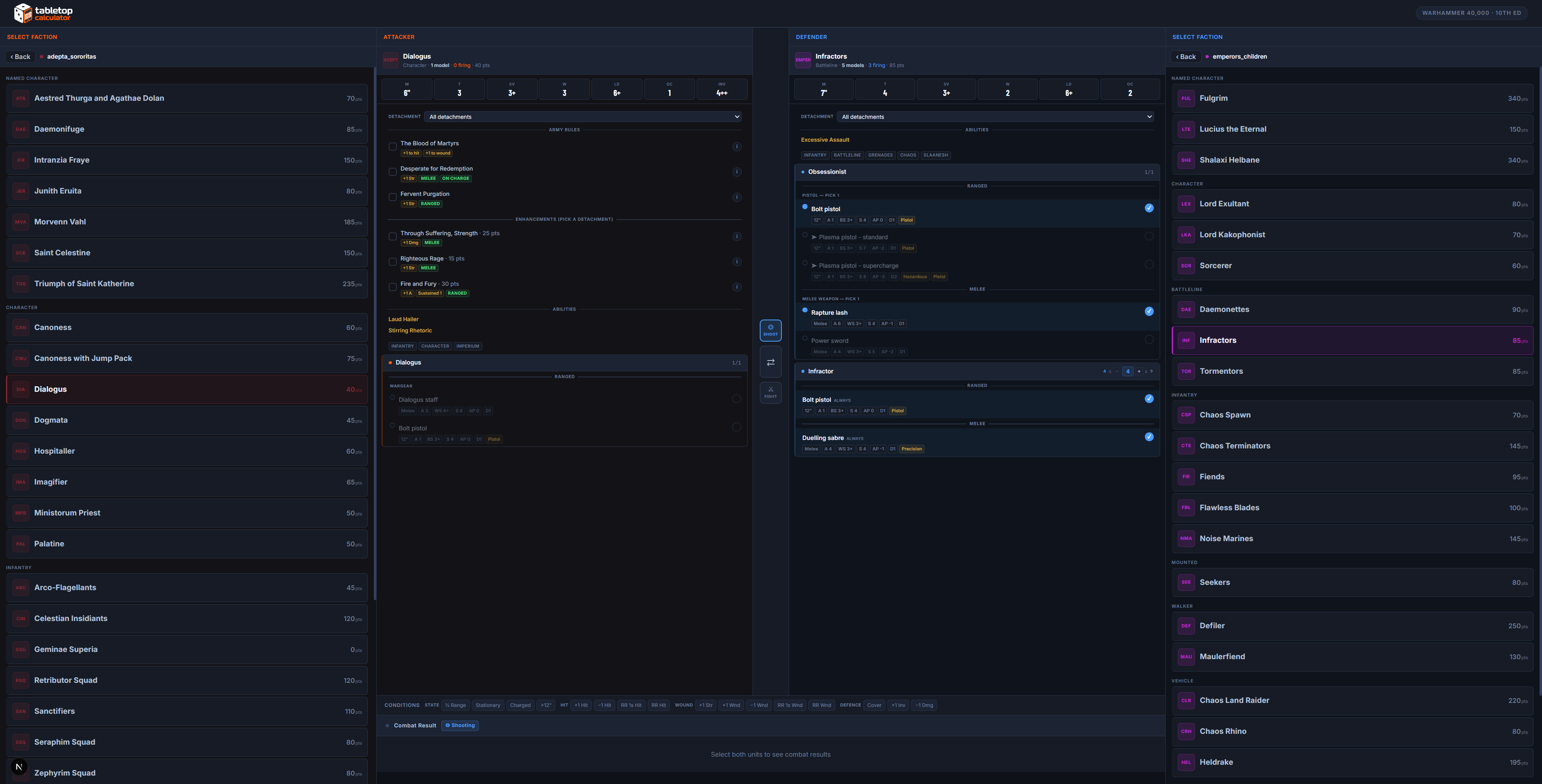This screenshot has width=1542, height=784.
Task: Increase Infractor model count with plus
Action: [x=1138, y=371]
